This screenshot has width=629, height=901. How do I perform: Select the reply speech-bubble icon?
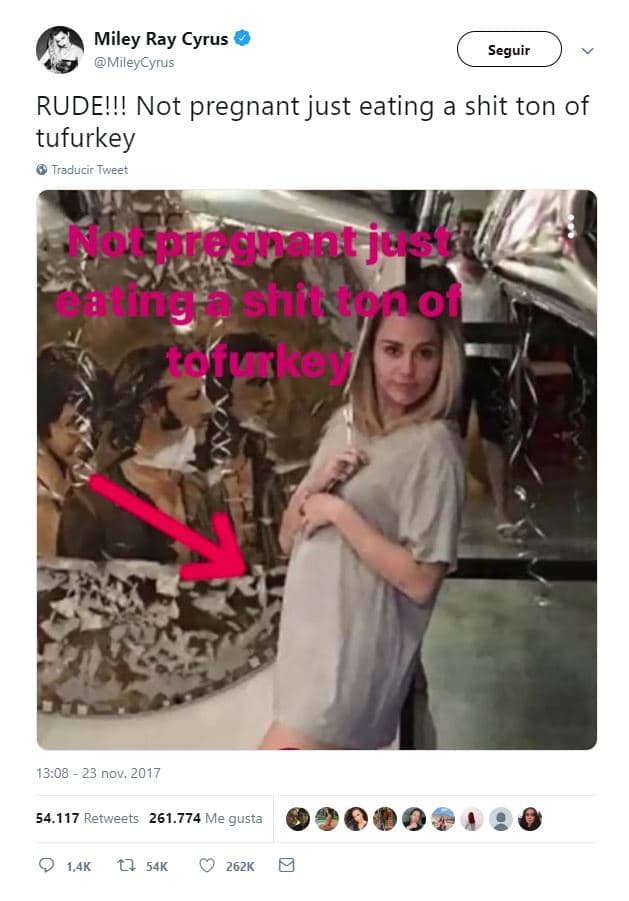coord(45,865)
